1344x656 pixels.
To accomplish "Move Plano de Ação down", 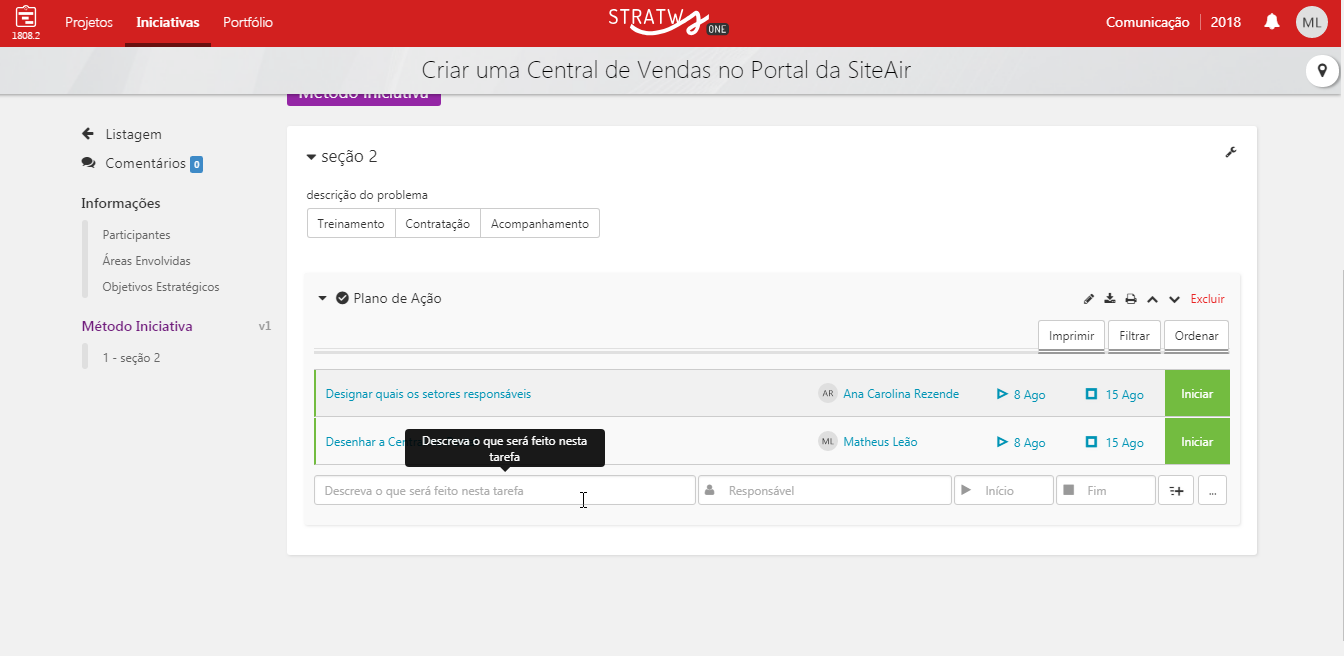I will [1175, 299].
